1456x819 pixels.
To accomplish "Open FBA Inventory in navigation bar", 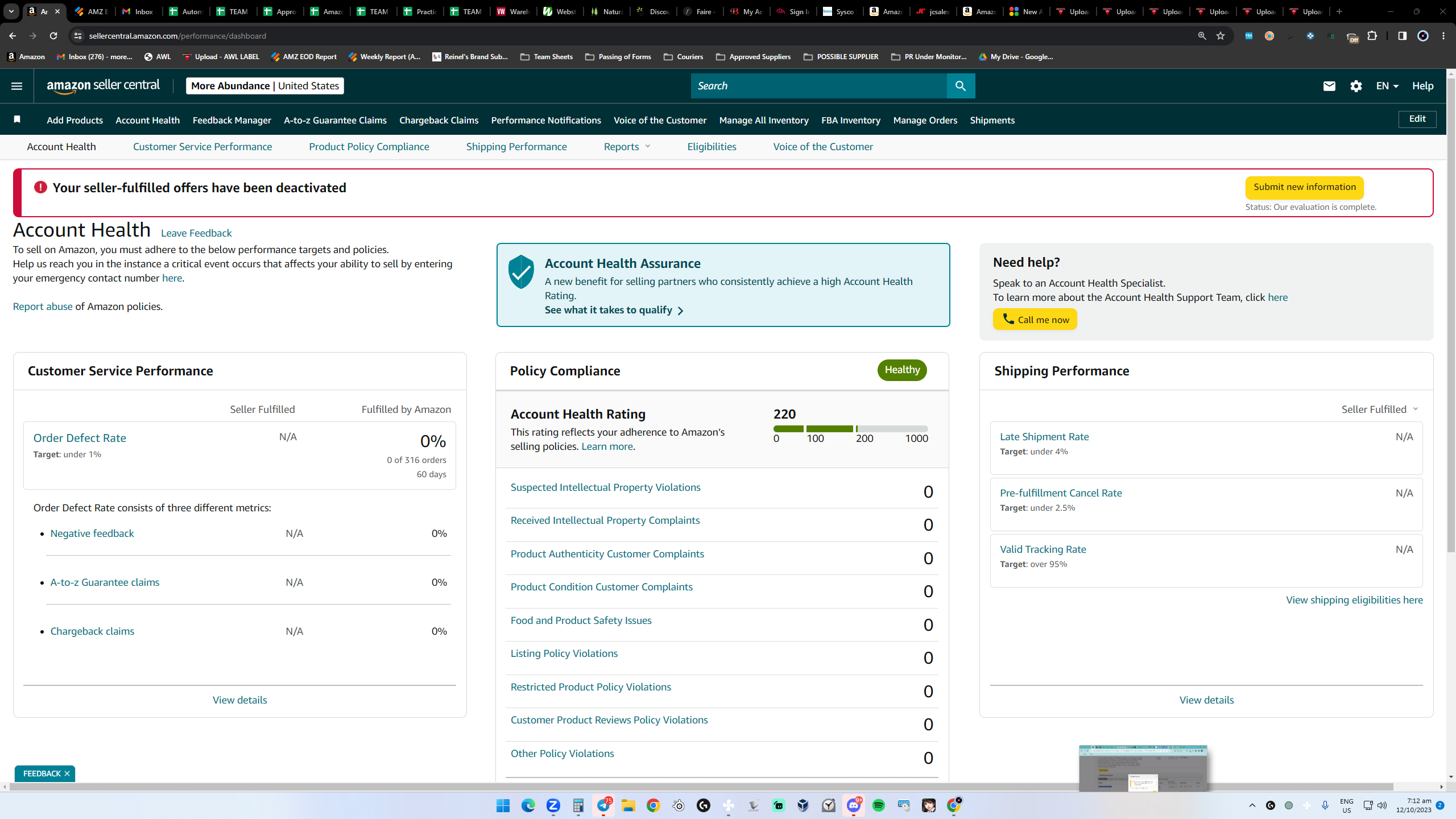I will [851, 120].
